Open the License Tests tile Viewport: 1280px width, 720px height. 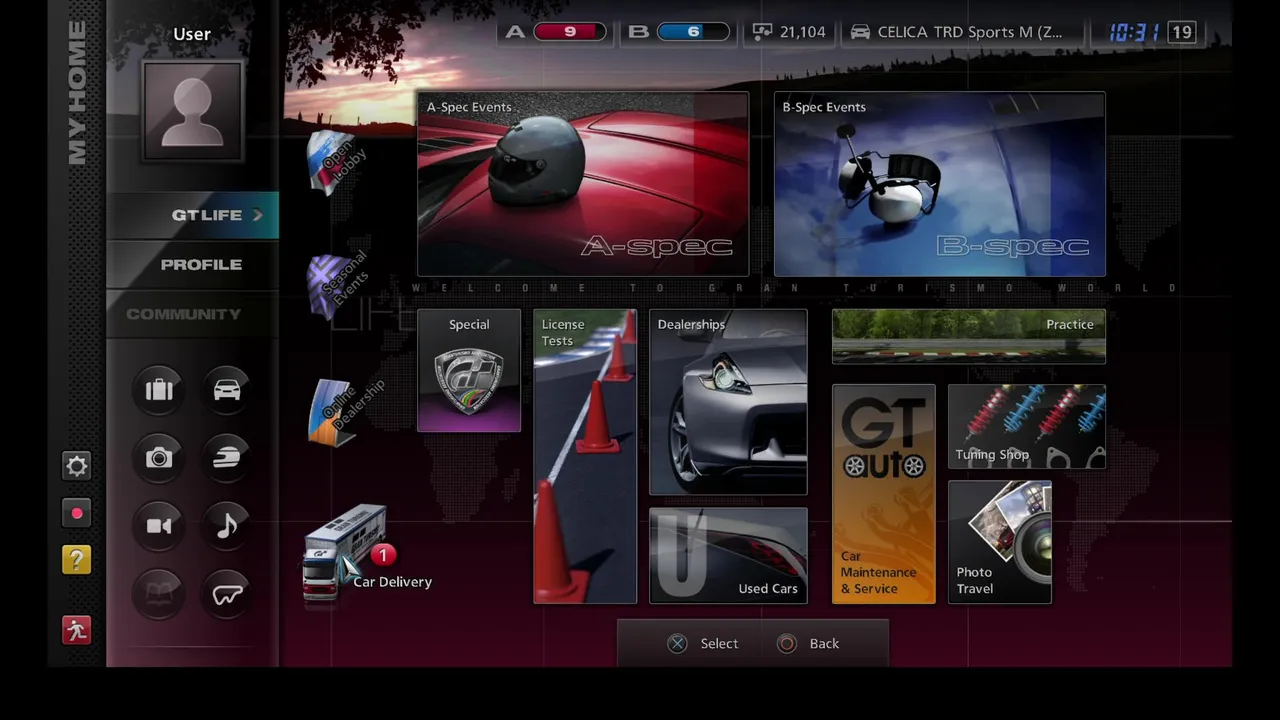coord(585,456)
